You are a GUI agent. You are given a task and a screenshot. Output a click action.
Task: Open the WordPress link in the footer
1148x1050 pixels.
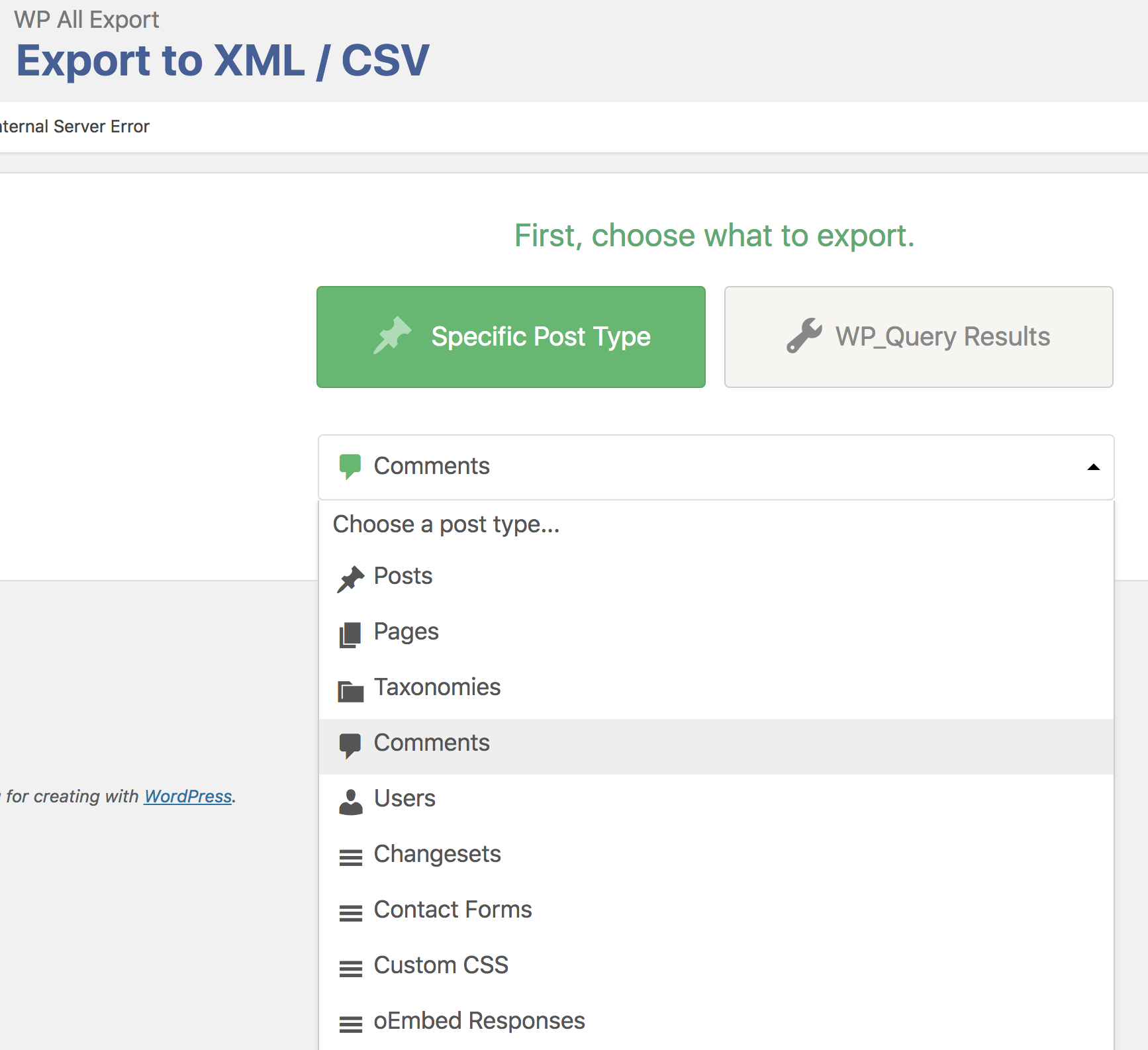click(188, 796)
